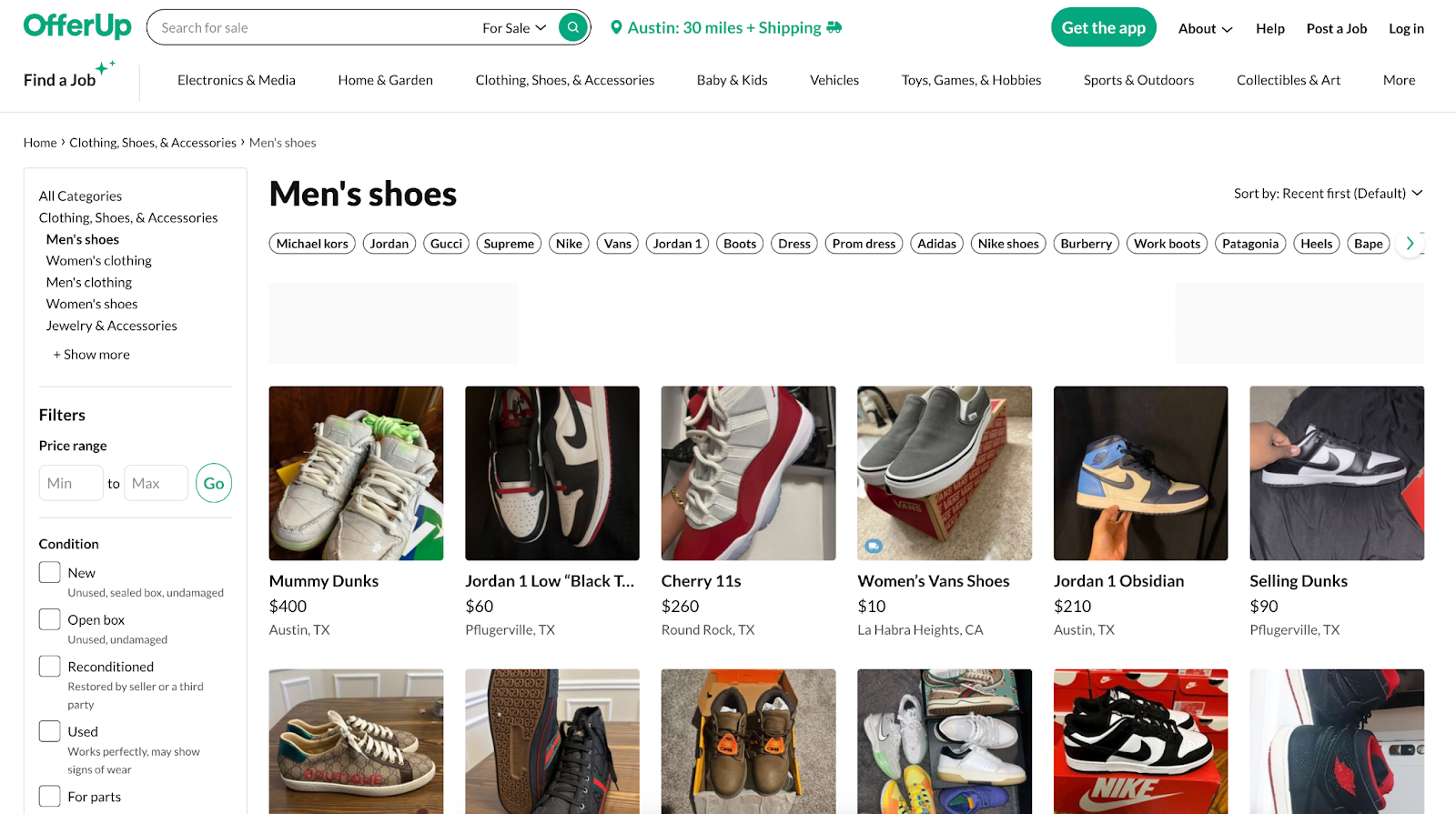Screen dimensions: 1456x814
Task: Open the Jordan 1 Obsidian listing photo
Action: coord(1140,473)
